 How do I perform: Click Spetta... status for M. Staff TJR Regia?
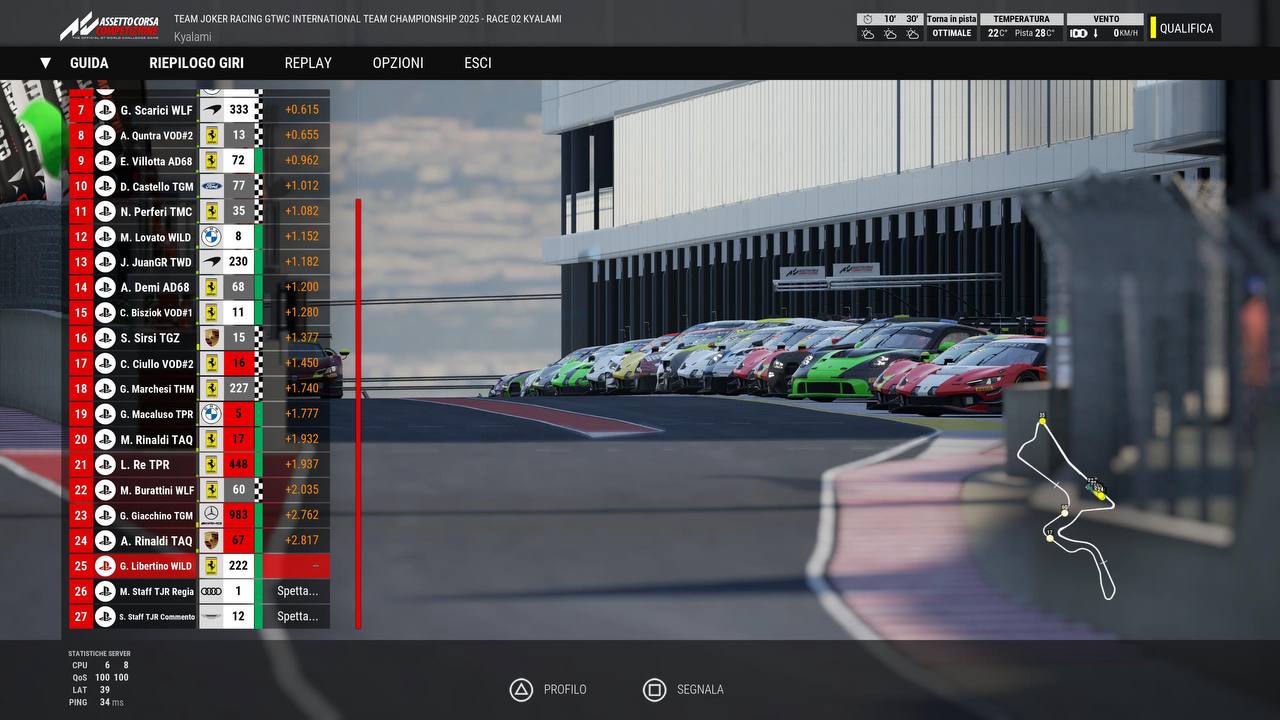(x=297, y=591)
